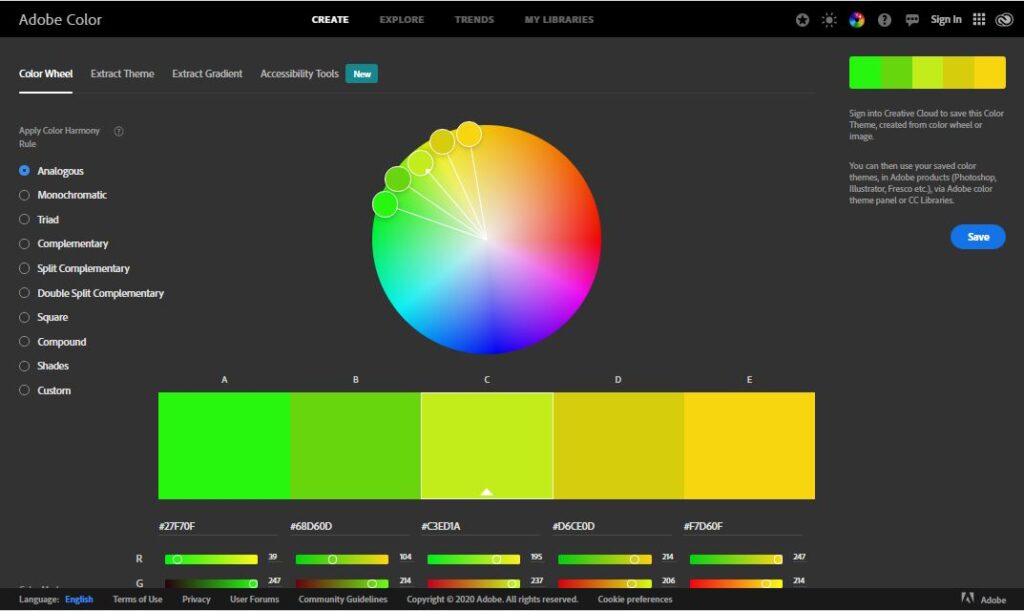
Task: Click the star icon in top bar
Action: [802, 20]
